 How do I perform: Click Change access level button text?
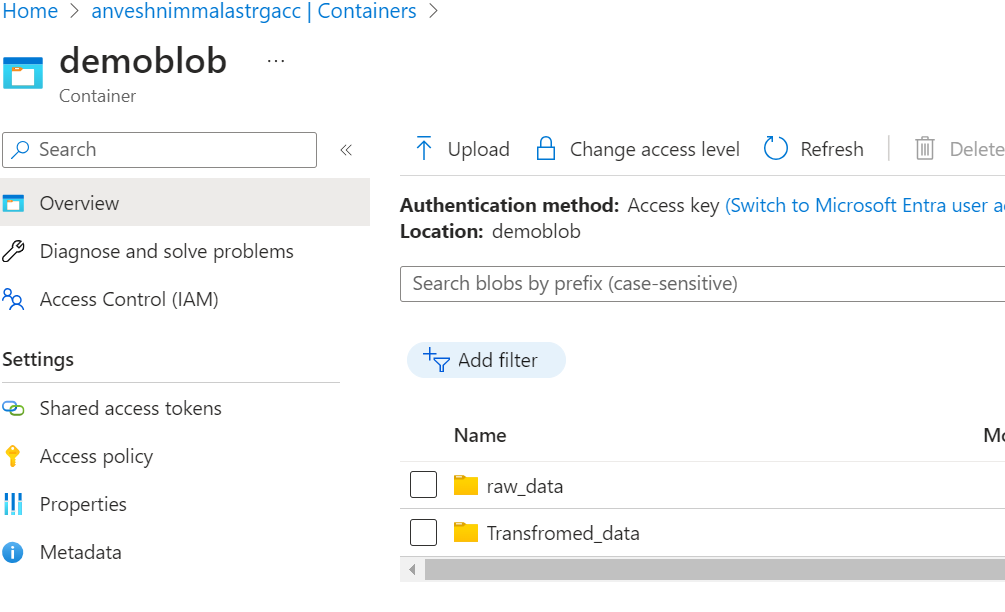click(x=654, y=149)
